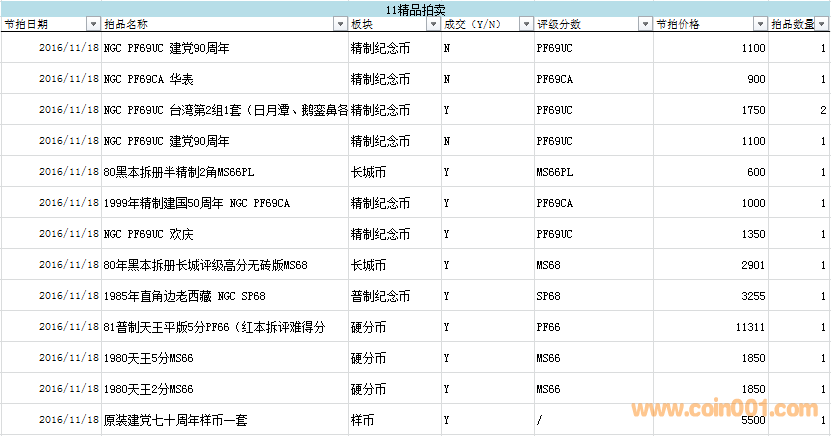831x436 pixels.
Task: Open the 节拍日期 column filter dropdown
Action: pos(92,23)
